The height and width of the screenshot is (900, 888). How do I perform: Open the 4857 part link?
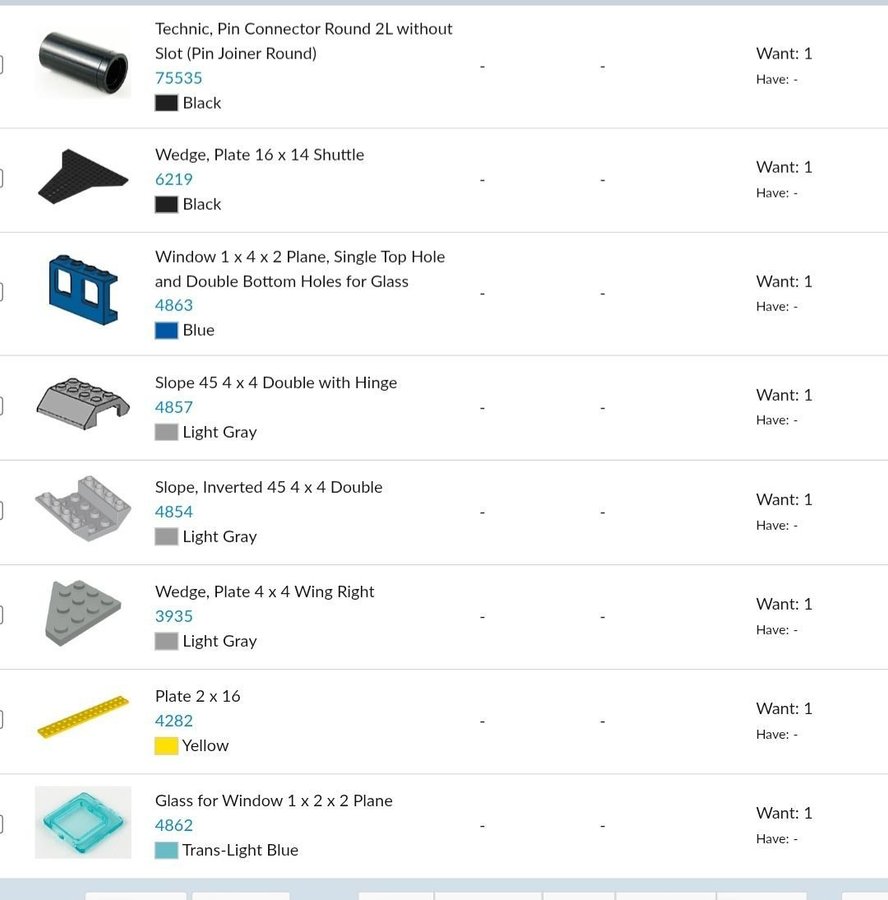pos(174,407)
